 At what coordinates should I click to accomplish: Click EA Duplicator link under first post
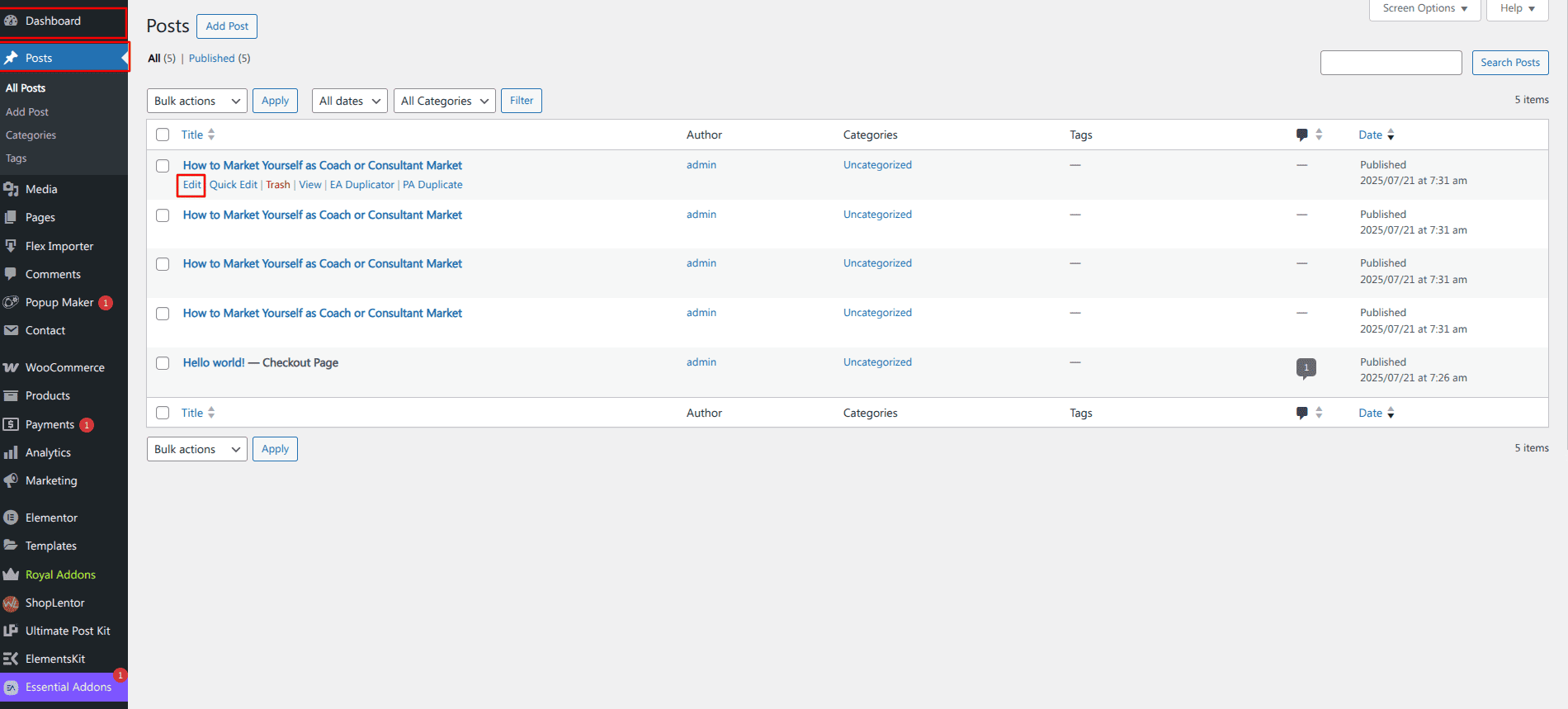click(362, 185)
